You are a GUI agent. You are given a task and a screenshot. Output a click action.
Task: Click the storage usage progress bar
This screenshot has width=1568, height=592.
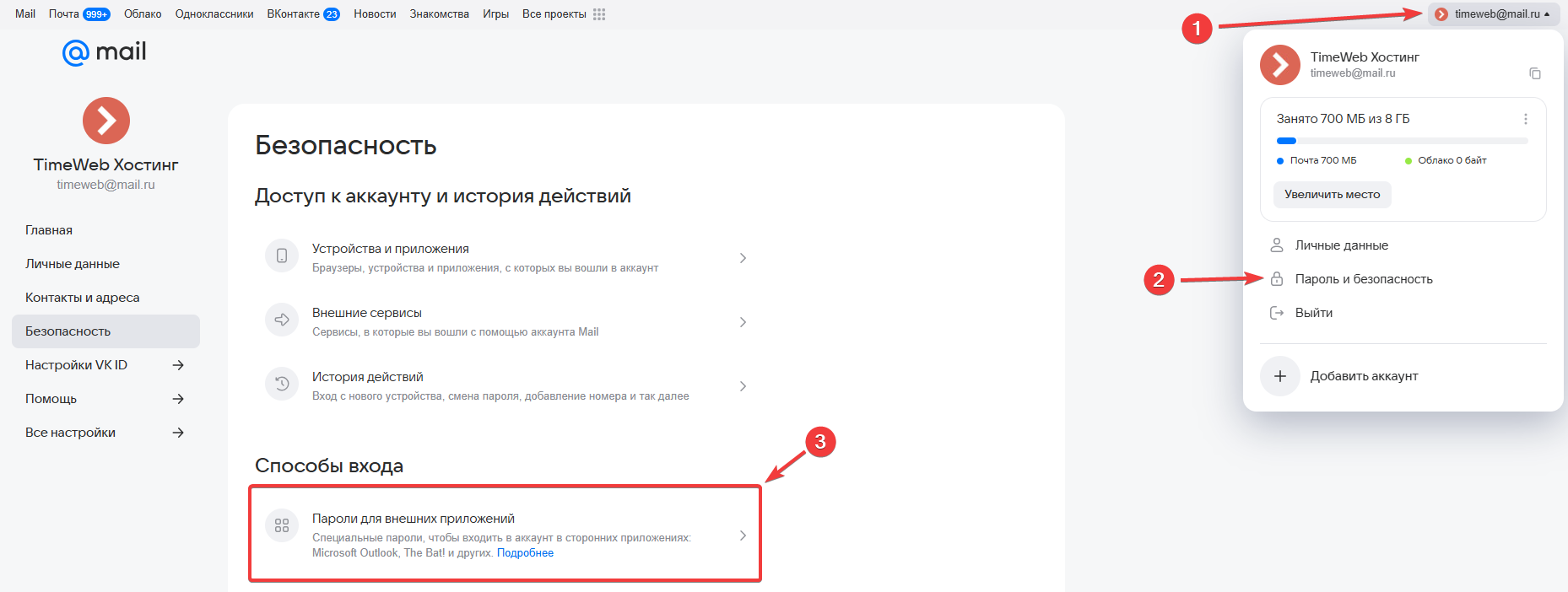tap(1402, 141)
